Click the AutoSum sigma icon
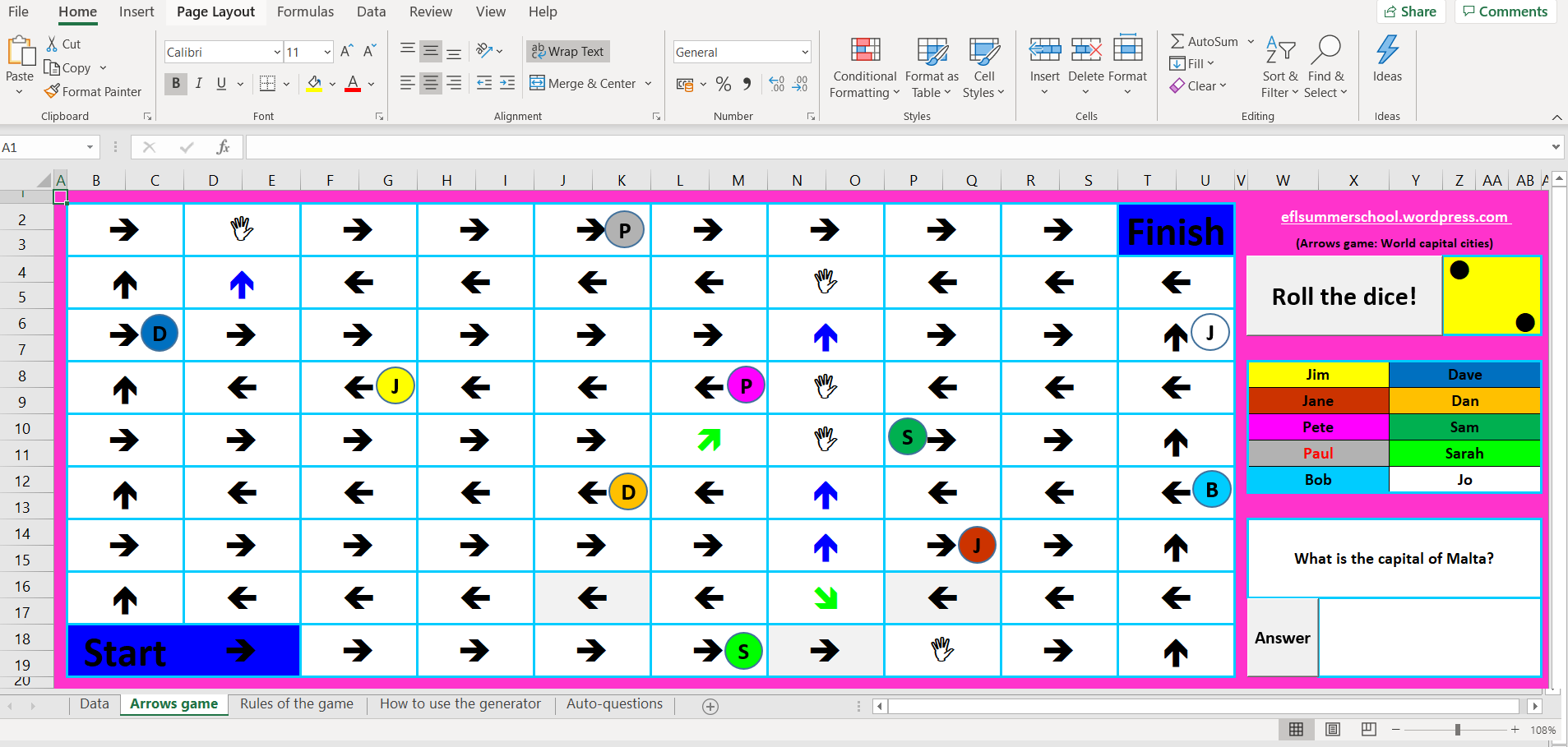 pos(1177,41)
